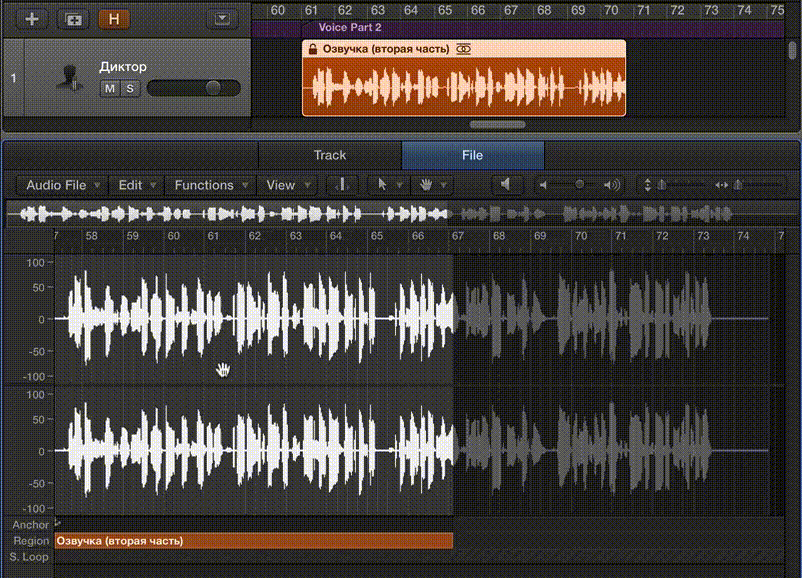802x578 pixels.
Task: Toggle the Catch playhead button
Action: [342, 185]
